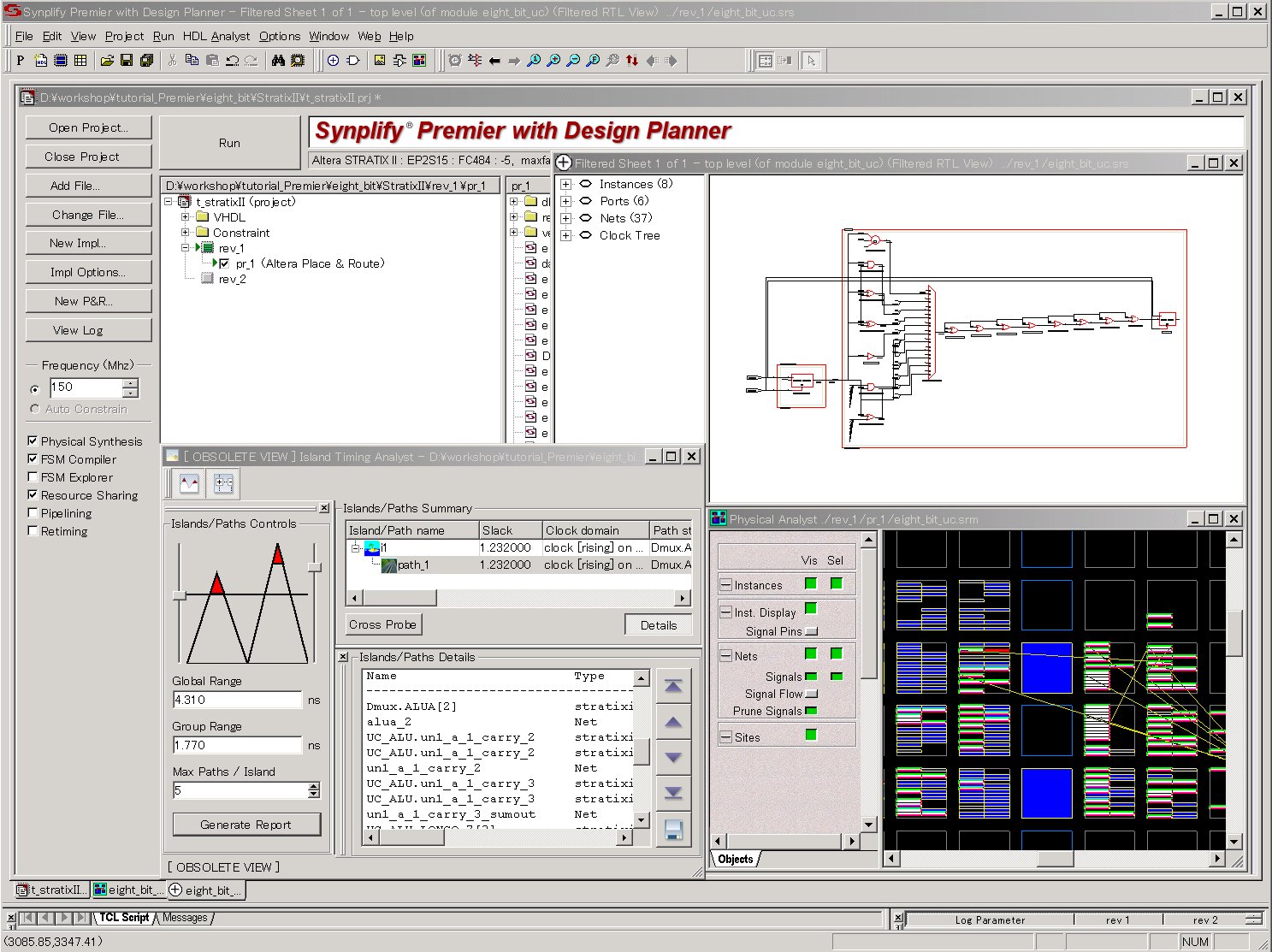Click the P project toolbar icon
Image resolution: width=1272 pixels, height=952 pixels.
[x=21, y=61]
